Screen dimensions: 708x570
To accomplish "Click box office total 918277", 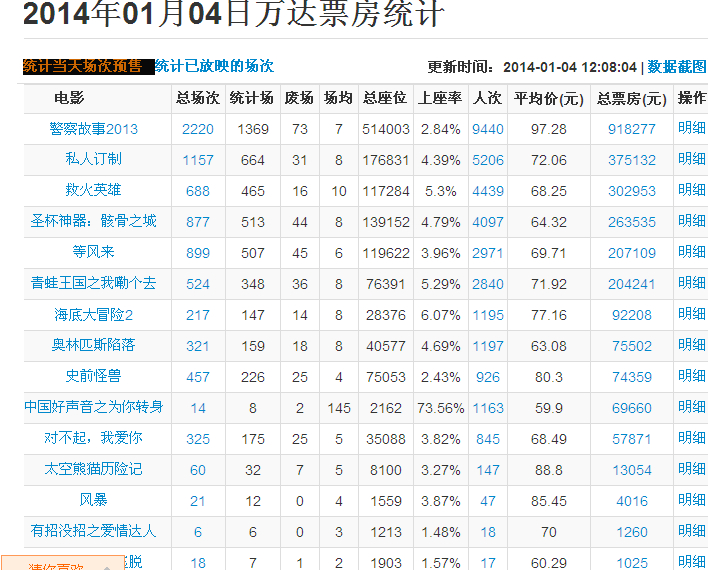I will [632, 129].
